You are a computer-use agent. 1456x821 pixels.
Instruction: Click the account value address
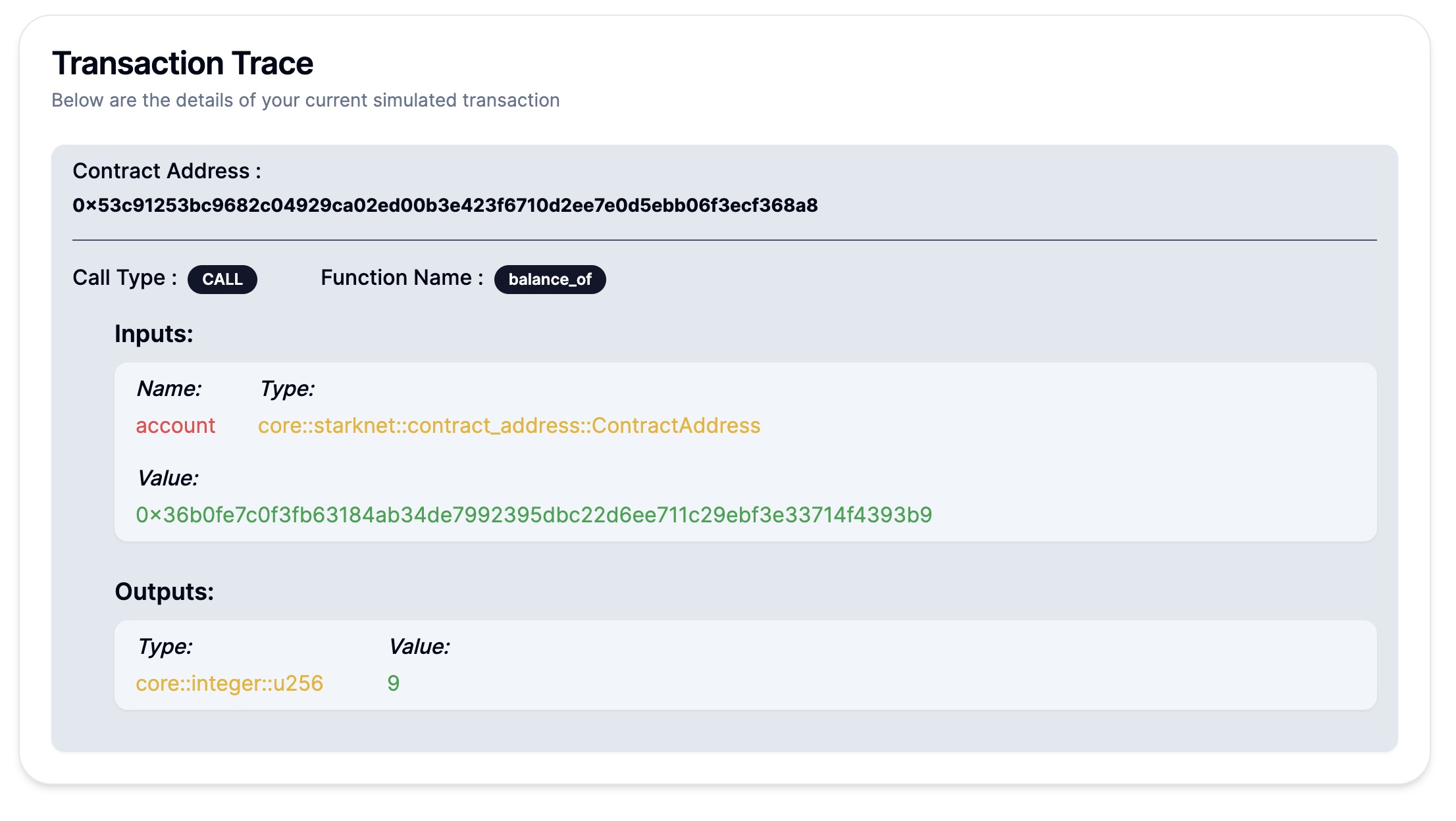coord(534,514)
